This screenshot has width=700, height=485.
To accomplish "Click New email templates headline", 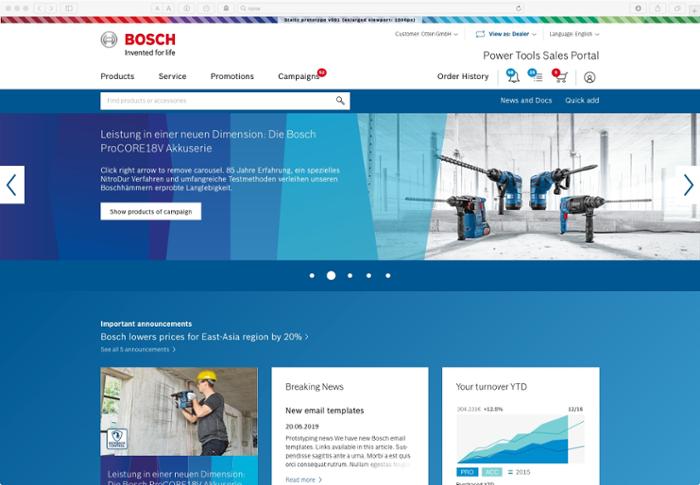I will [325, 410].
